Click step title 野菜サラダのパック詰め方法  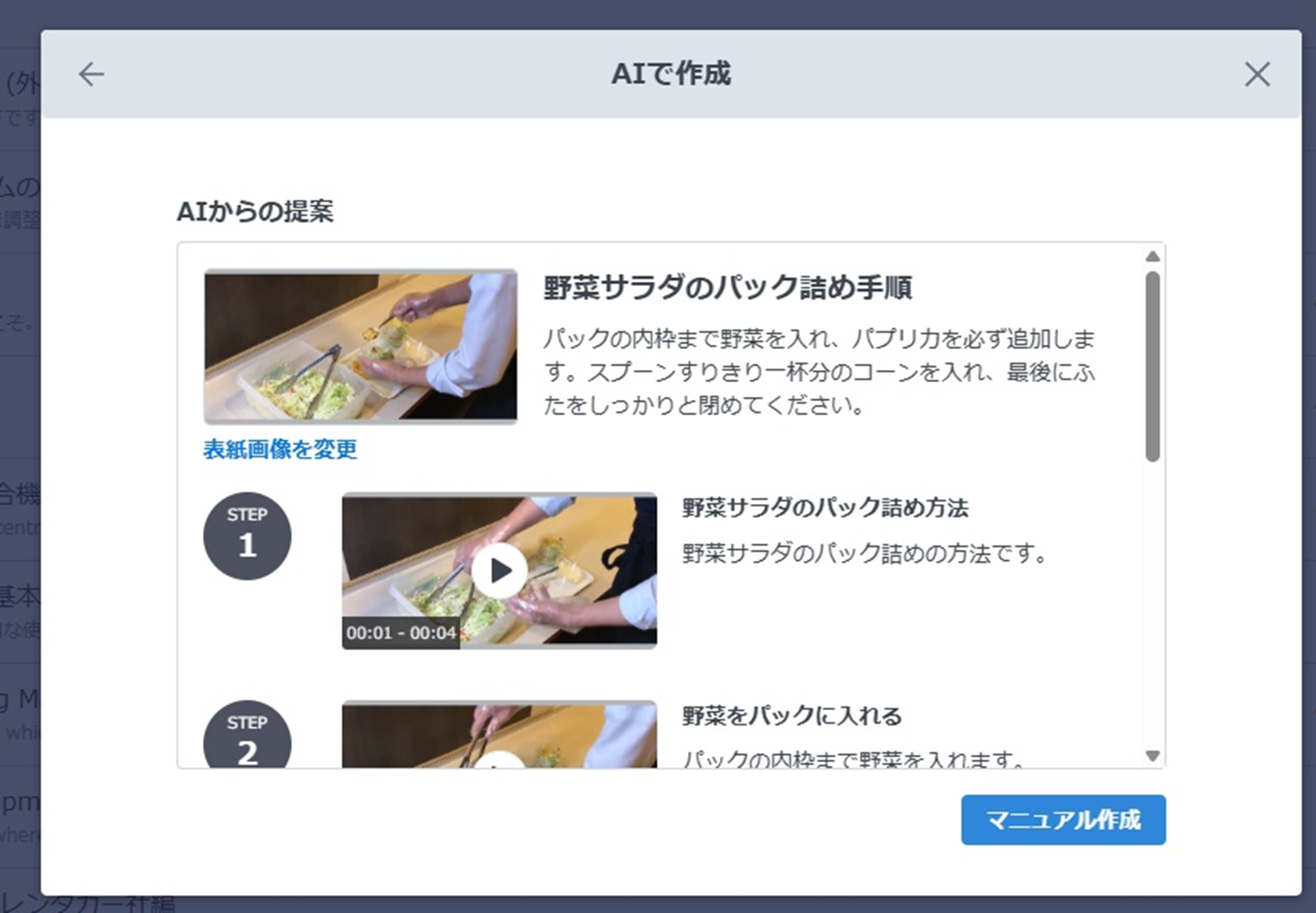pos(825,508)
